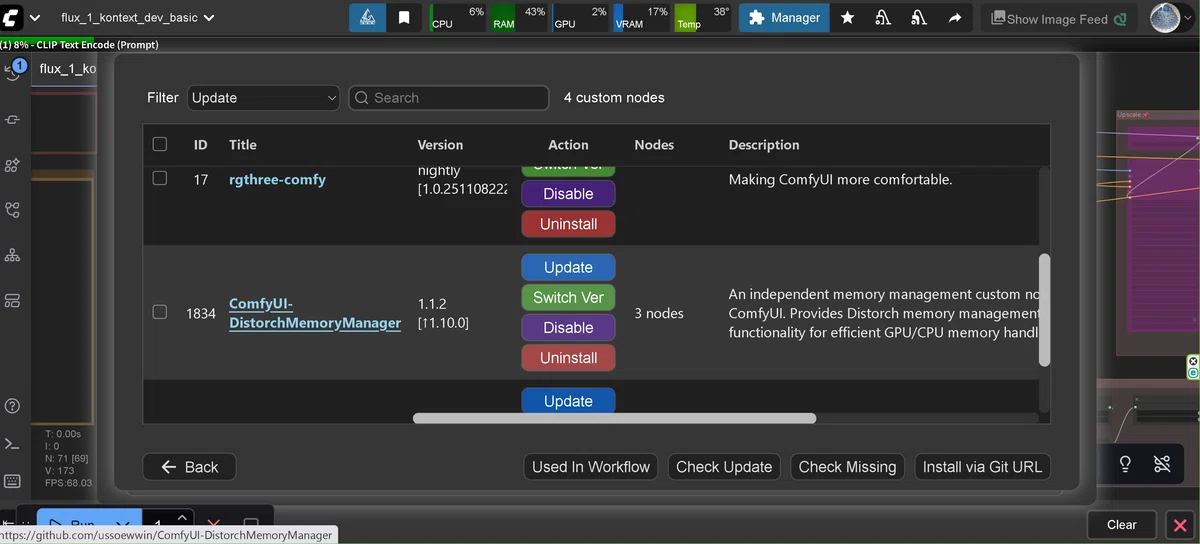Open the model library branch icon

(x=13, y=210)
